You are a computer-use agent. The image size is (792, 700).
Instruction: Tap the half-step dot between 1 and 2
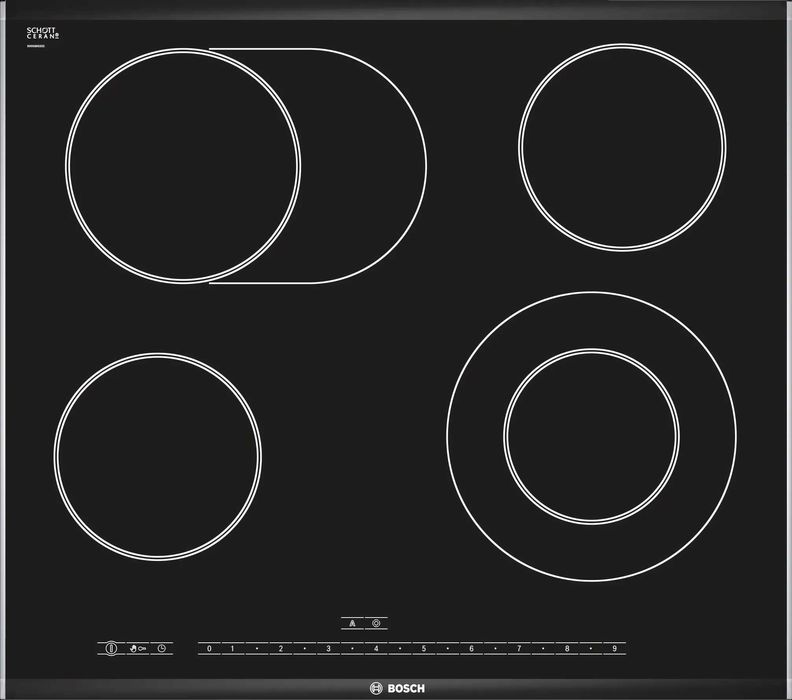257,648
